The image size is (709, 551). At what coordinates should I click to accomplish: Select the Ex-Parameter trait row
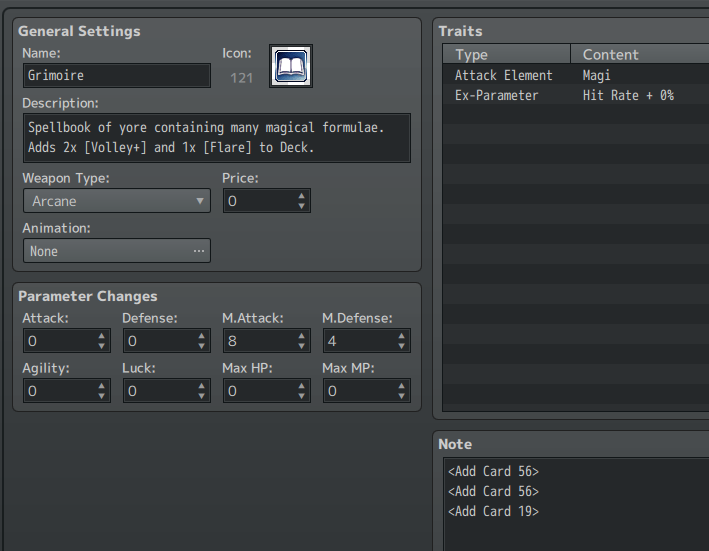tap(576, 95)
